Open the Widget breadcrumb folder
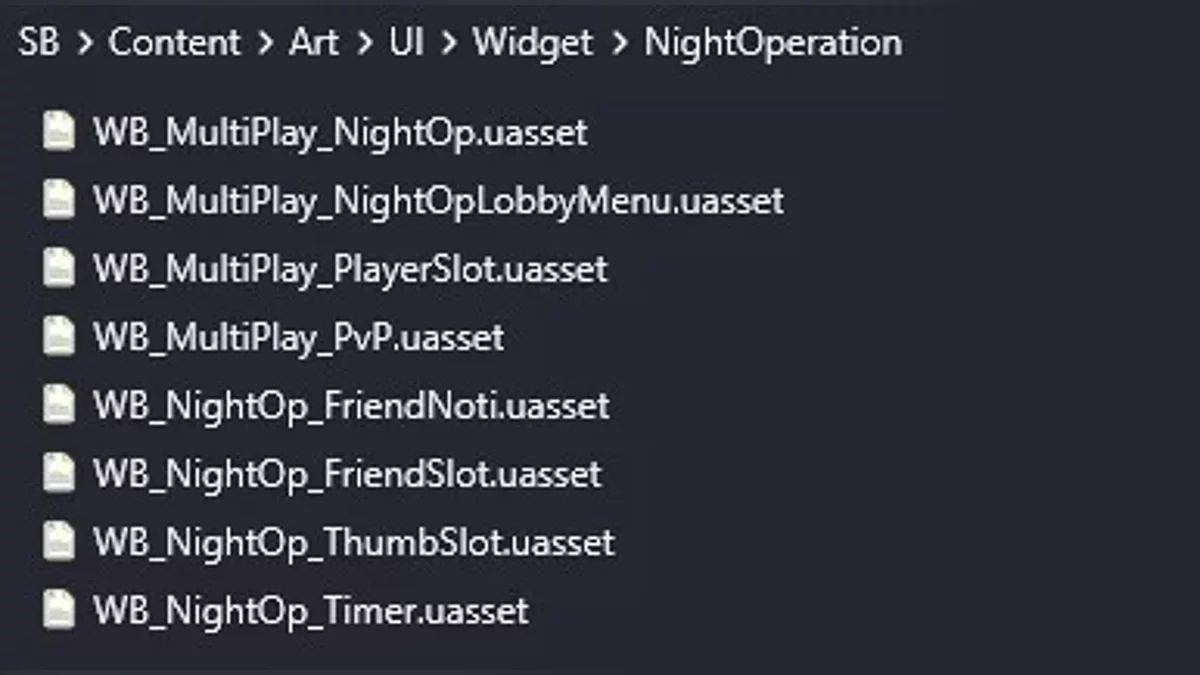The height and width of the screenshot is (675, 1200). [532, 42]
